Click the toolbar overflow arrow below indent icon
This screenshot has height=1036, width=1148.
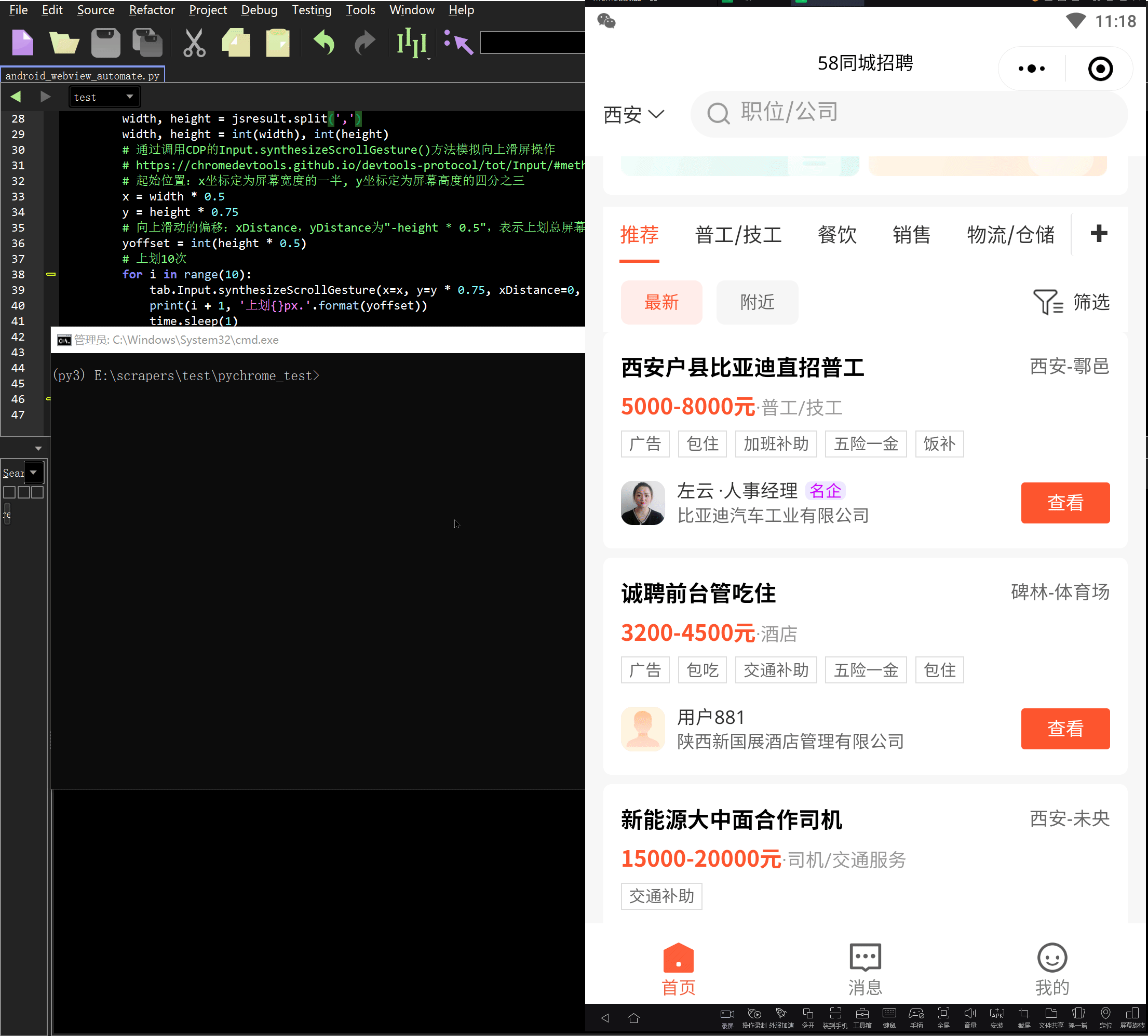428,59
